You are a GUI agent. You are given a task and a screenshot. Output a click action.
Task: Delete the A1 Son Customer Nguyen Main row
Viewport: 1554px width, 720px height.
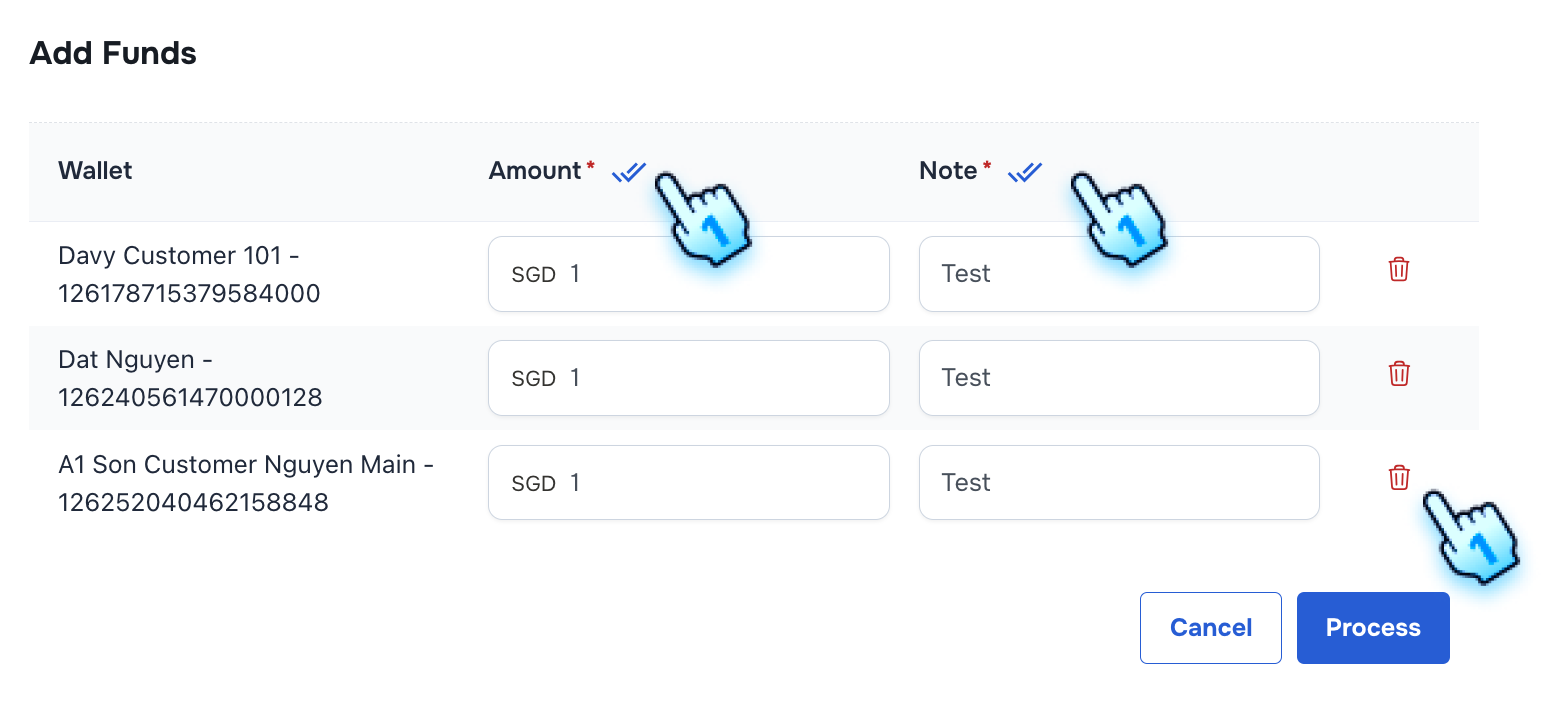coord(1398,477)
